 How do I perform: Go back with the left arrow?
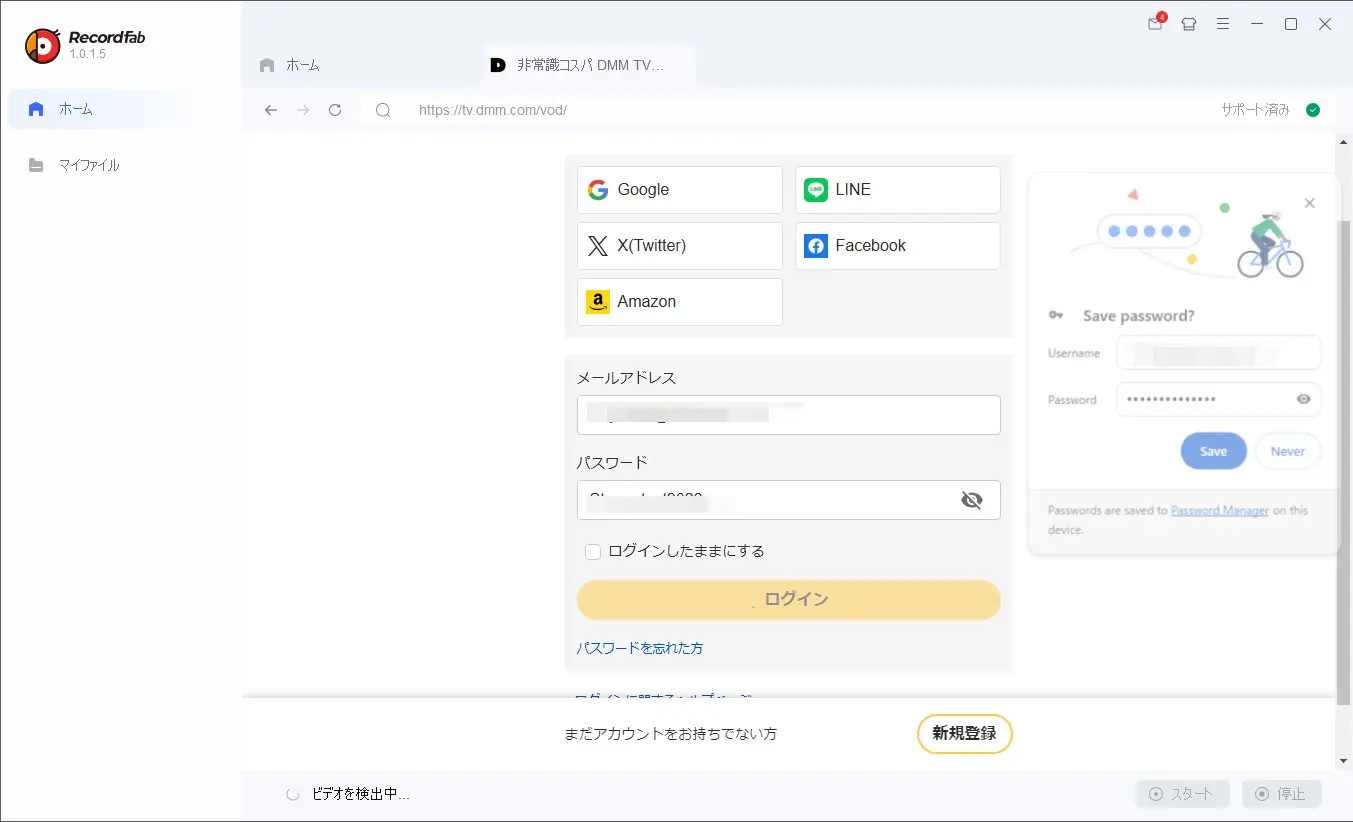271,110
